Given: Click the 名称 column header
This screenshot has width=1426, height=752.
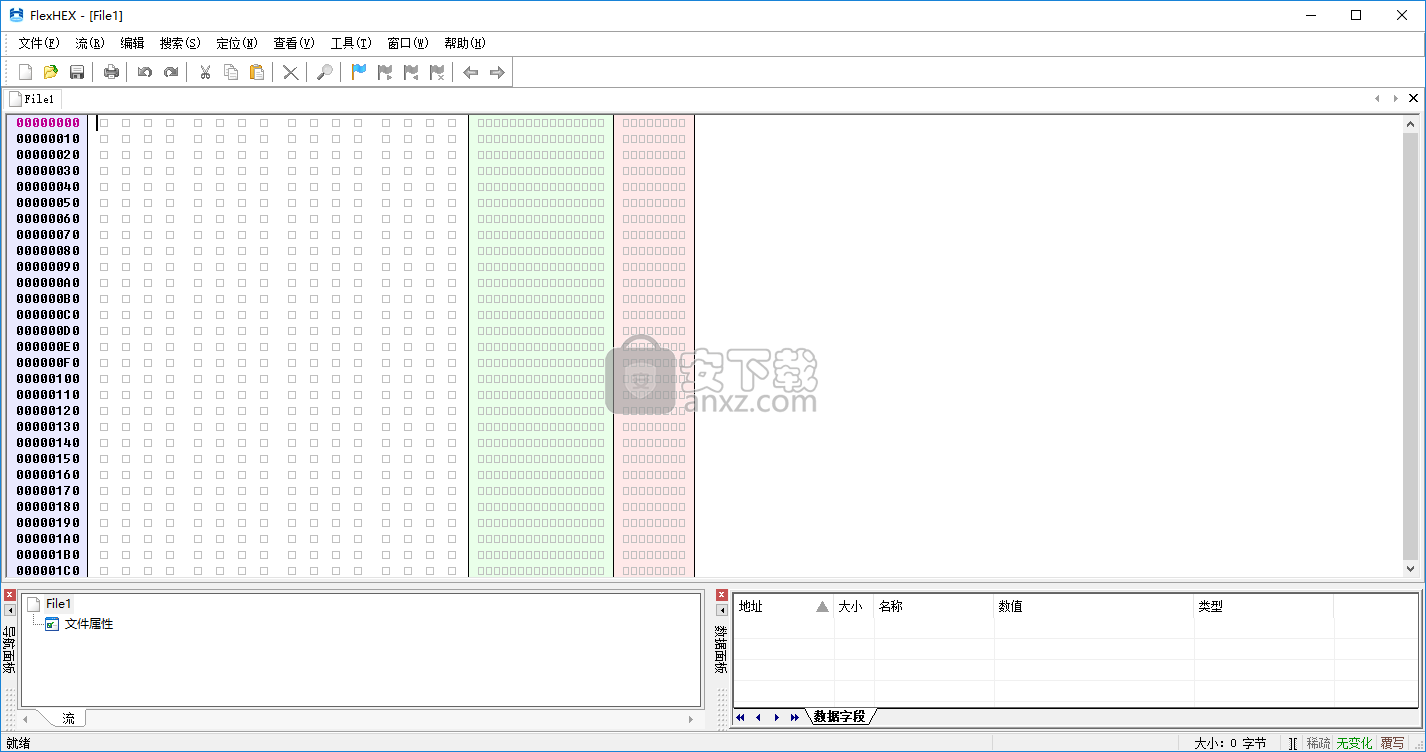Looking at the screenshot, I should click(x=934, y=606).
